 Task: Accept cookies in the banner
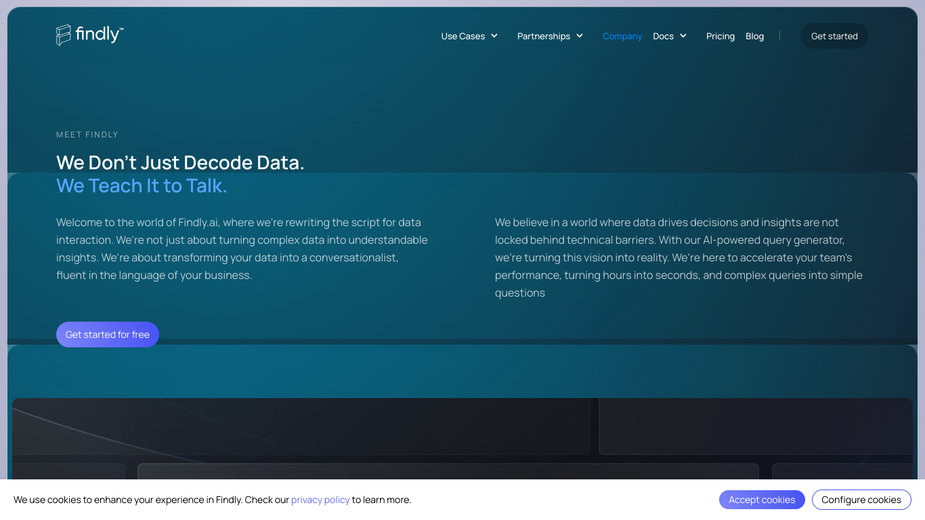click(x=762, y=499)
